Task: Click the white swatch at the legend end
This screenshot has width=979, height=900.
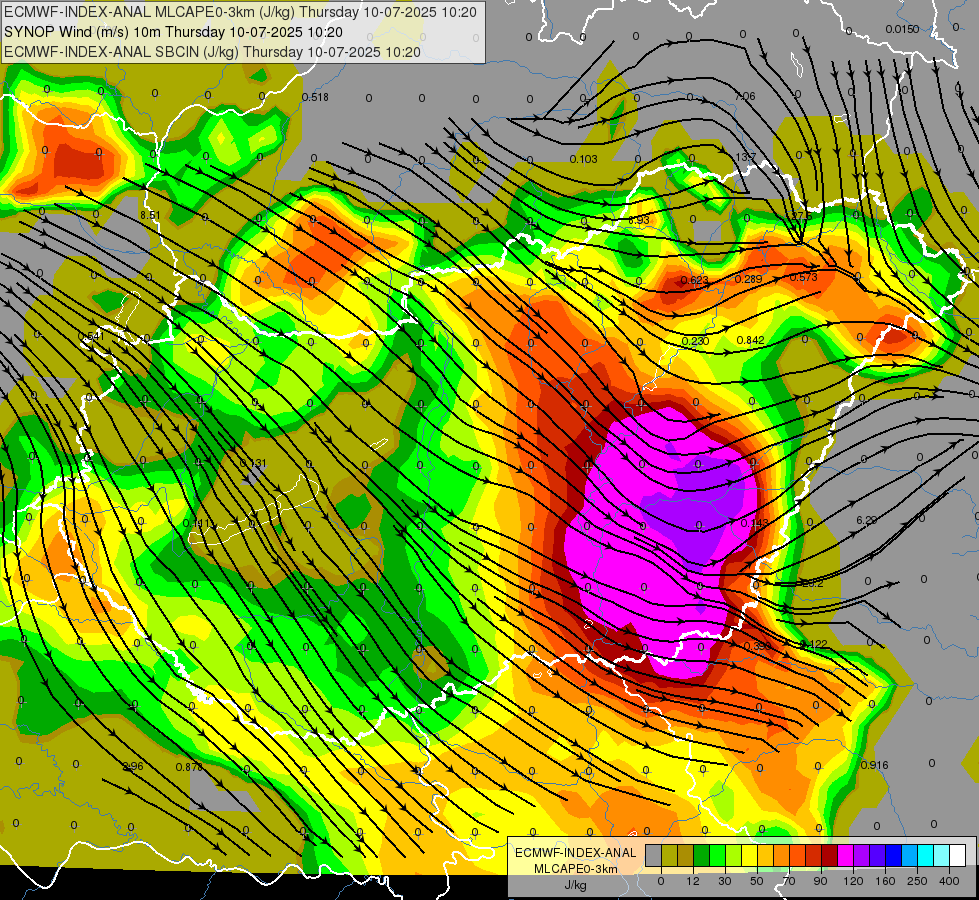Action: [x=957, y=856]
